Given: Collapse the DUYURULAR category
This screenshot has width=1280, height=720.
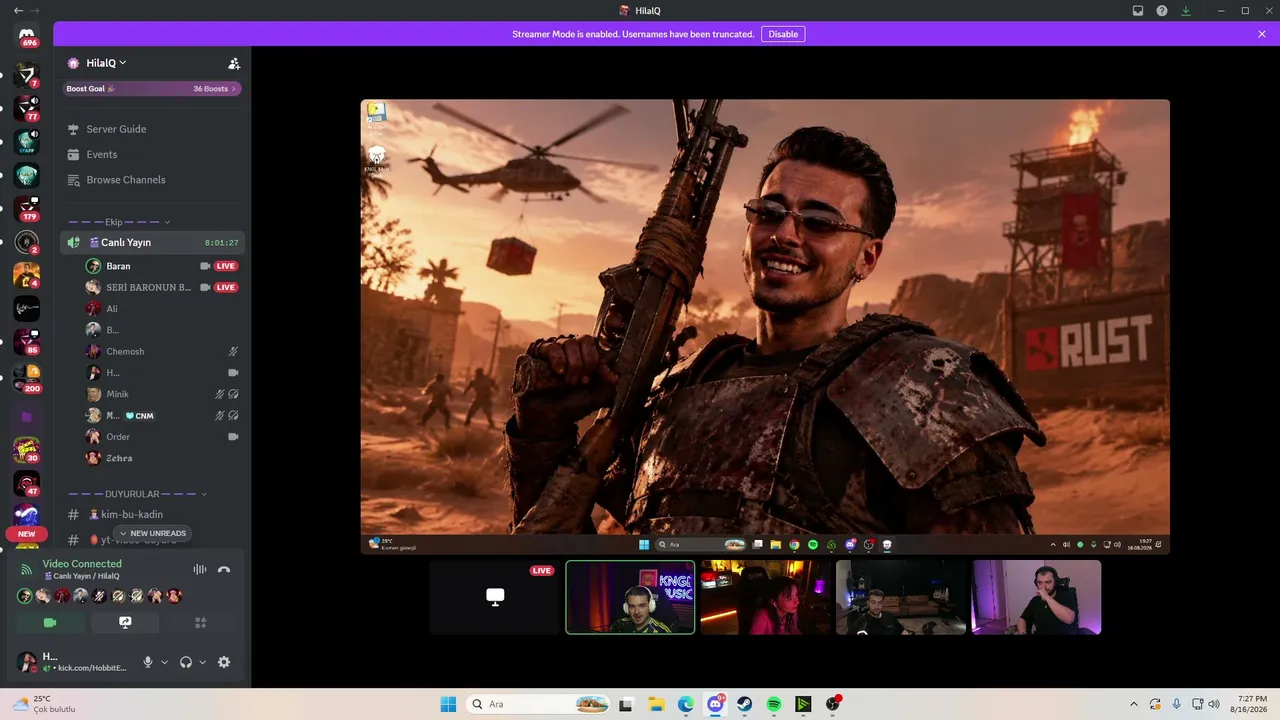Looking at the screenshot, I should 137,494.
